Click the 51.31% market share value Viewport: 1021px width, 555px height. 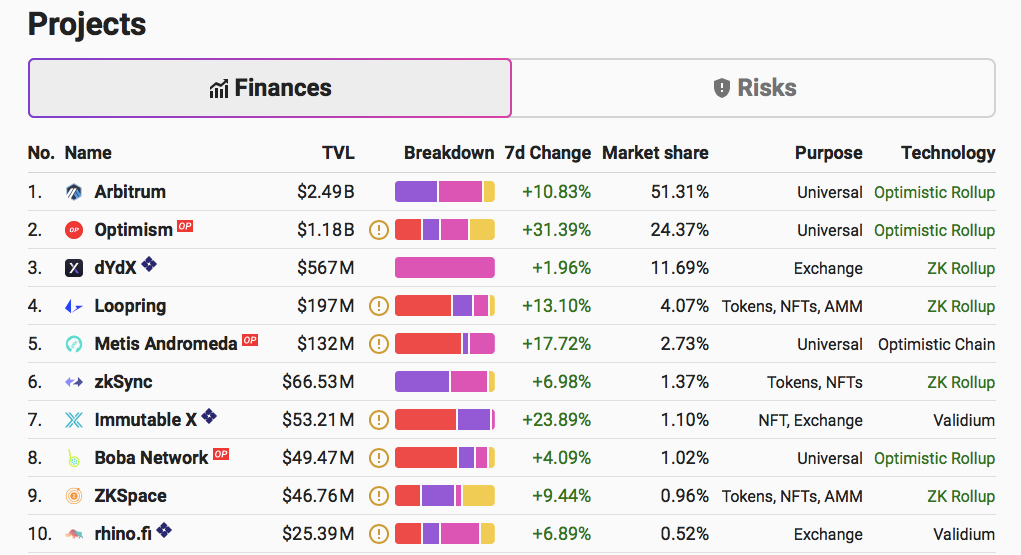[x=680, y=192]
